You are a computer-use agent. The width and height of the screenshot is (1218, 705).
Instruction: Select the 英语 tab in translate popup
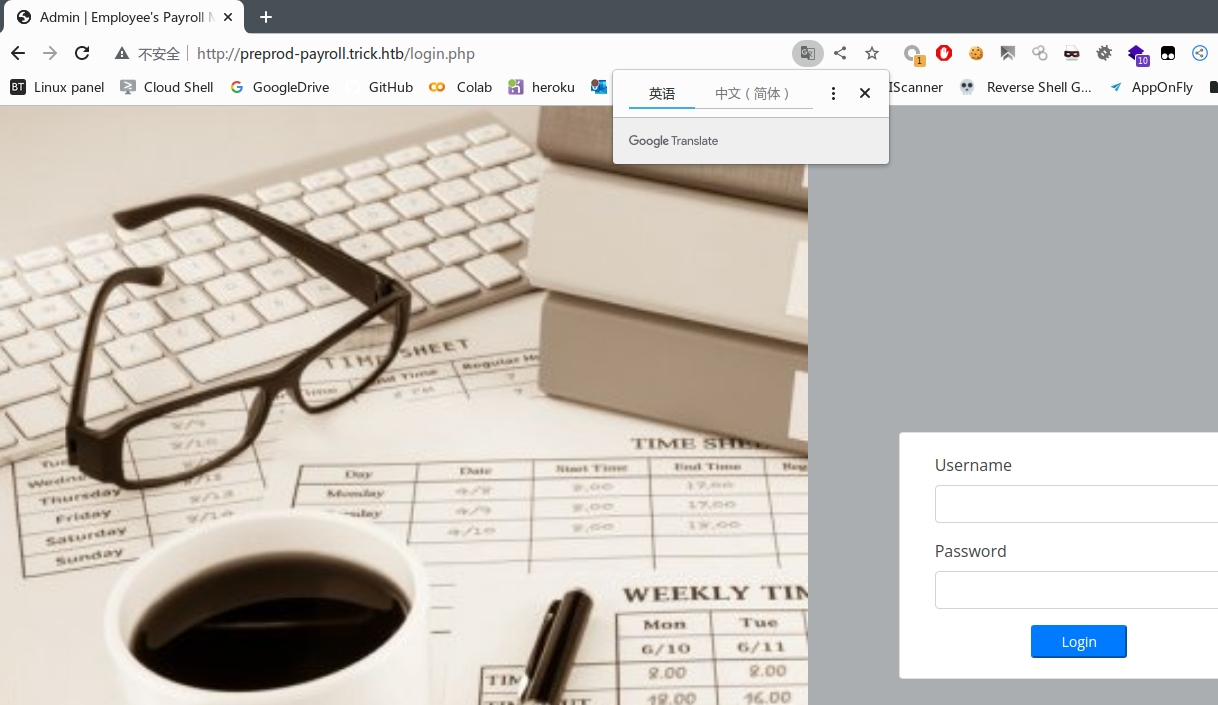[662, 93]
